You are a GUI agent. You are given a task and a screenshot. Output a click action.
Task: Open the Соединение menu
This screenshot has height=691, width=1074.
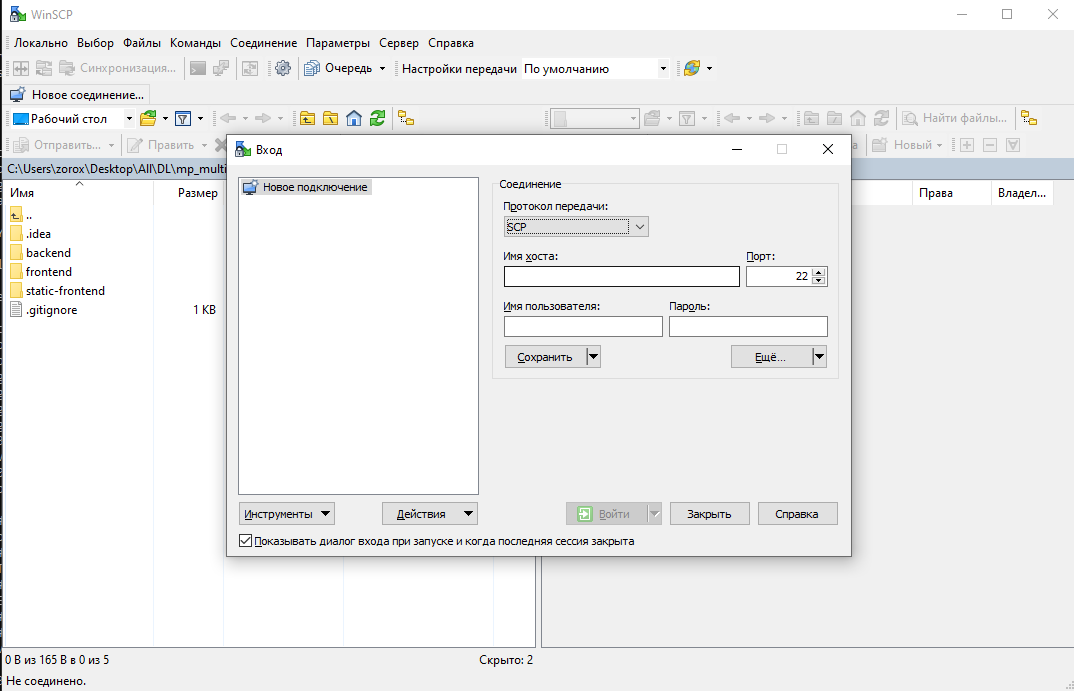click(264, 42)
